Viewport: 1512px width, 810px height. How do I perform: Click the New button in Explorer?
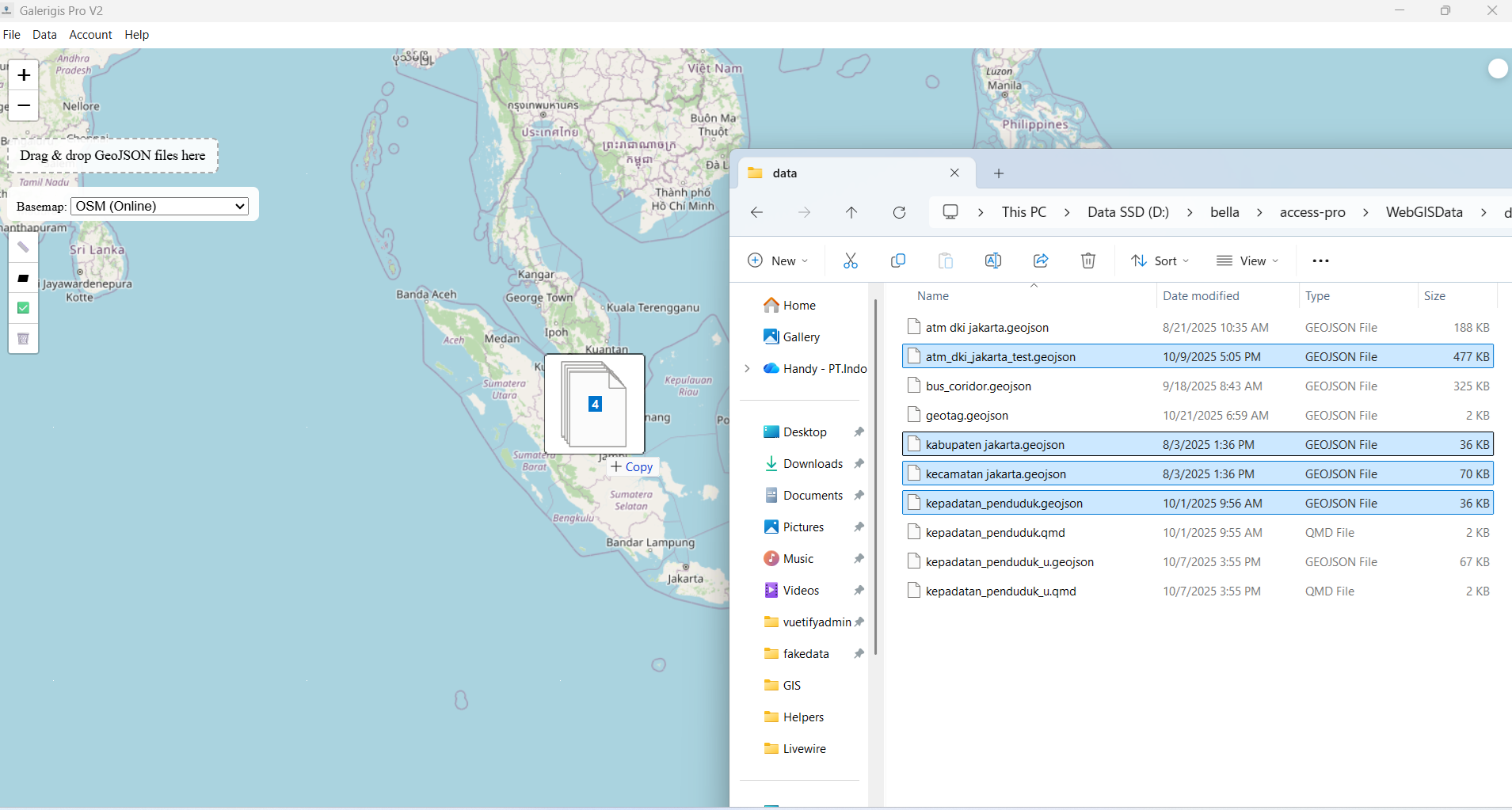click(778, 260)
